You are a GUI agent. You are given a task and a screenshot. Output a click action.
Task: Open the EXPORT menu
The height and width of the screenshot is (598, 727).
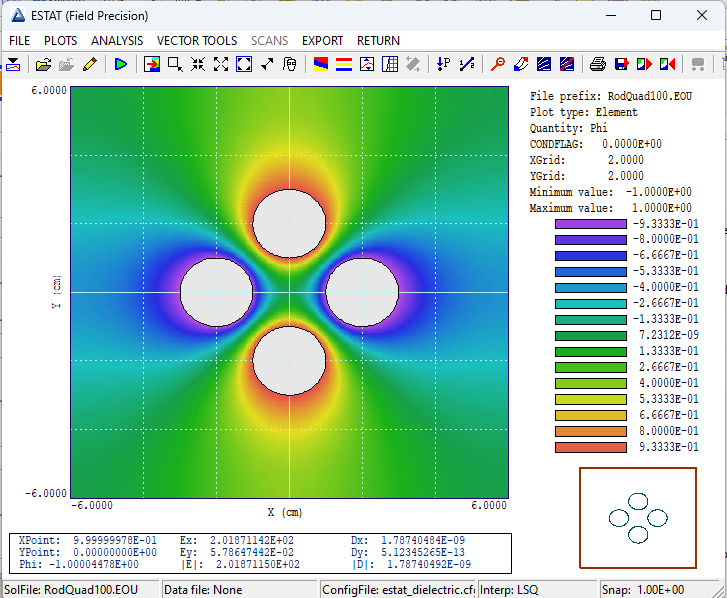(x=322, y=41)
